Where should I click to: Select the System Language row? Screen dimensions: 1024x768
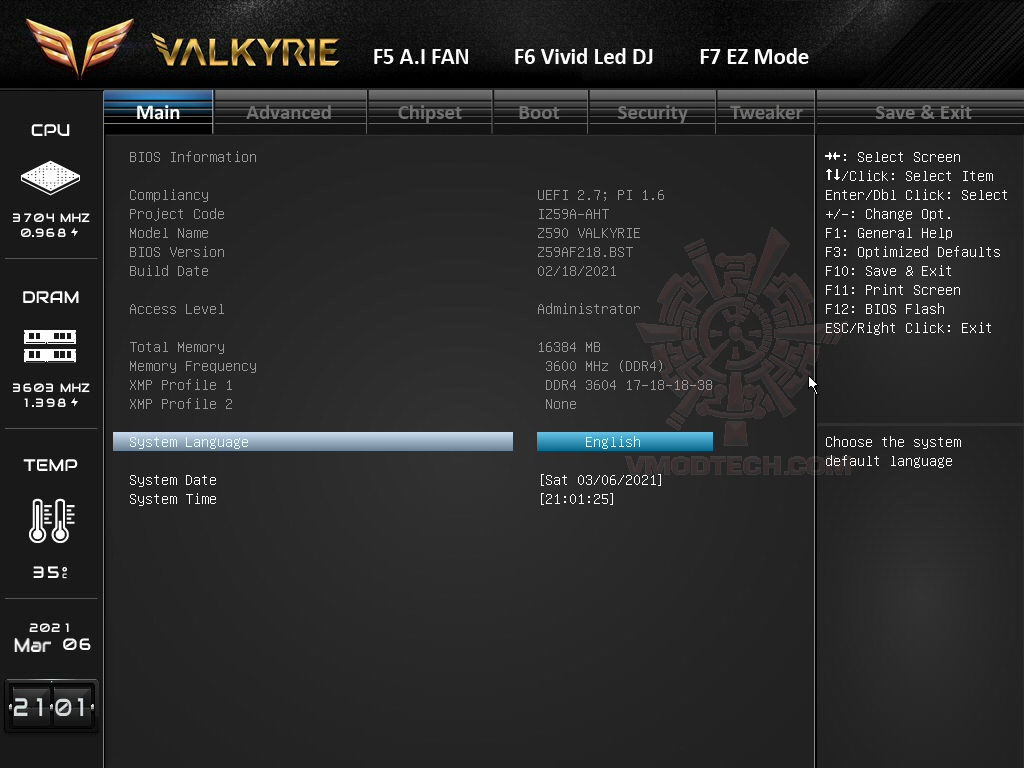click(x=313, y=442)
